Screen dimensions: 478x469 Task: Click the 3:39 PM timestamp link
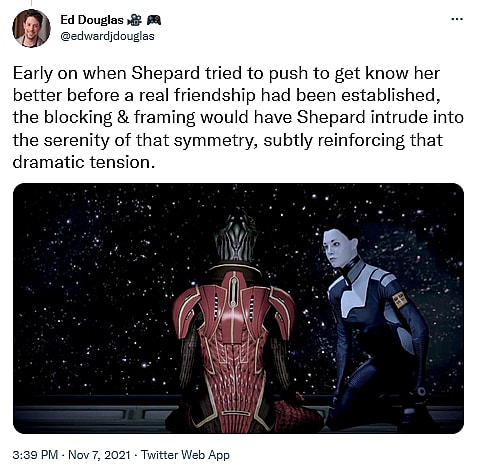point(35,455)
